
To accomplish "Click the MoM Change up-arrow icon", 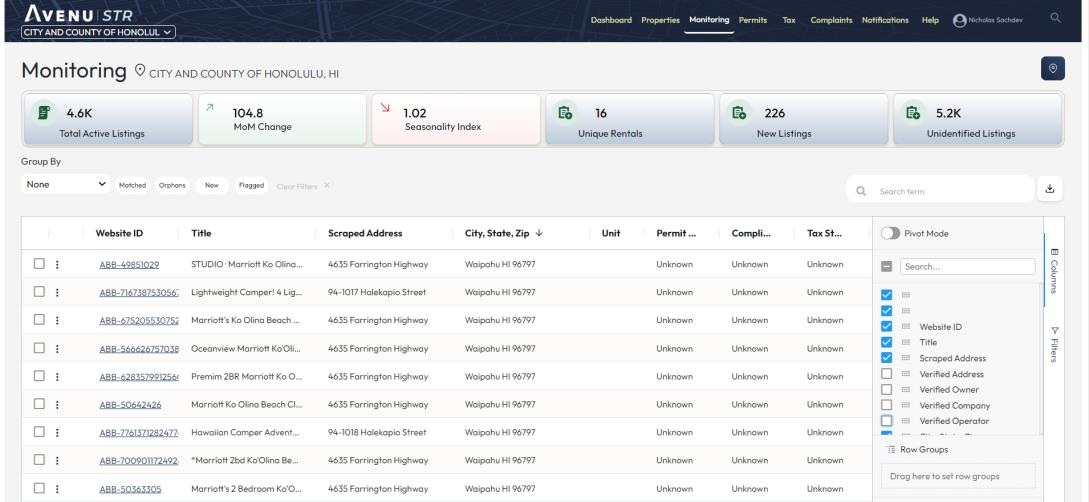I will point(210,108).
